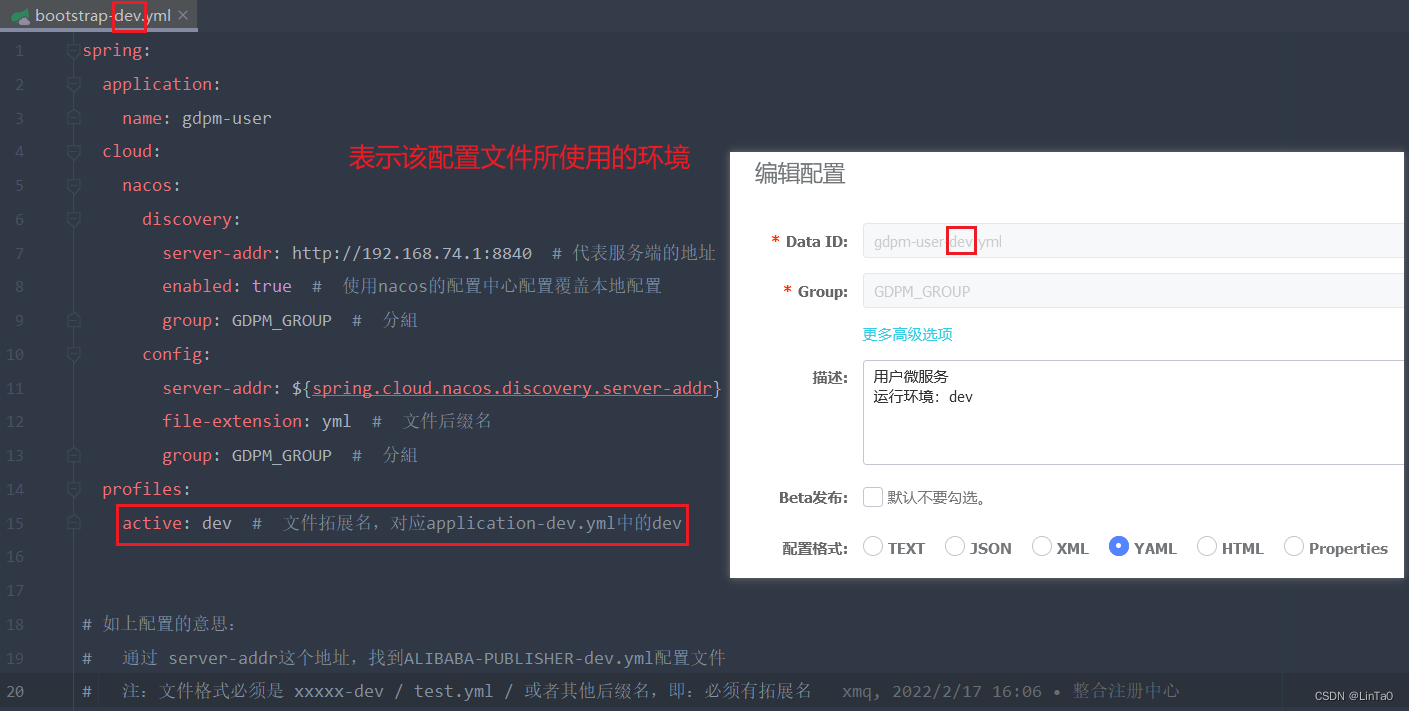Click the Spring file icon on bootstrap-dev.yml tab
Image resolution: width=1409 pixels, height=711 pixels.
(x=19, y=16)
